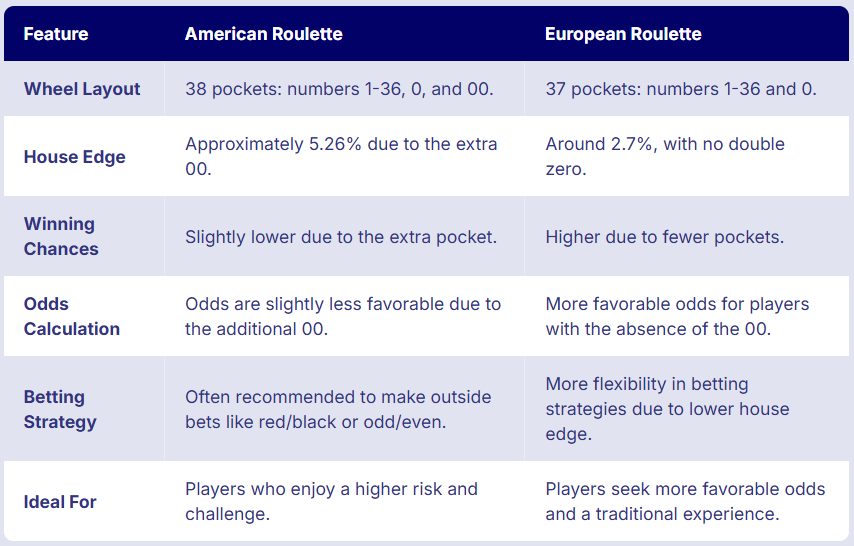Click 'Slightly lower due to the extra pocket'
The width and height of the screenshot is (854, 546).
pos(341,237)
